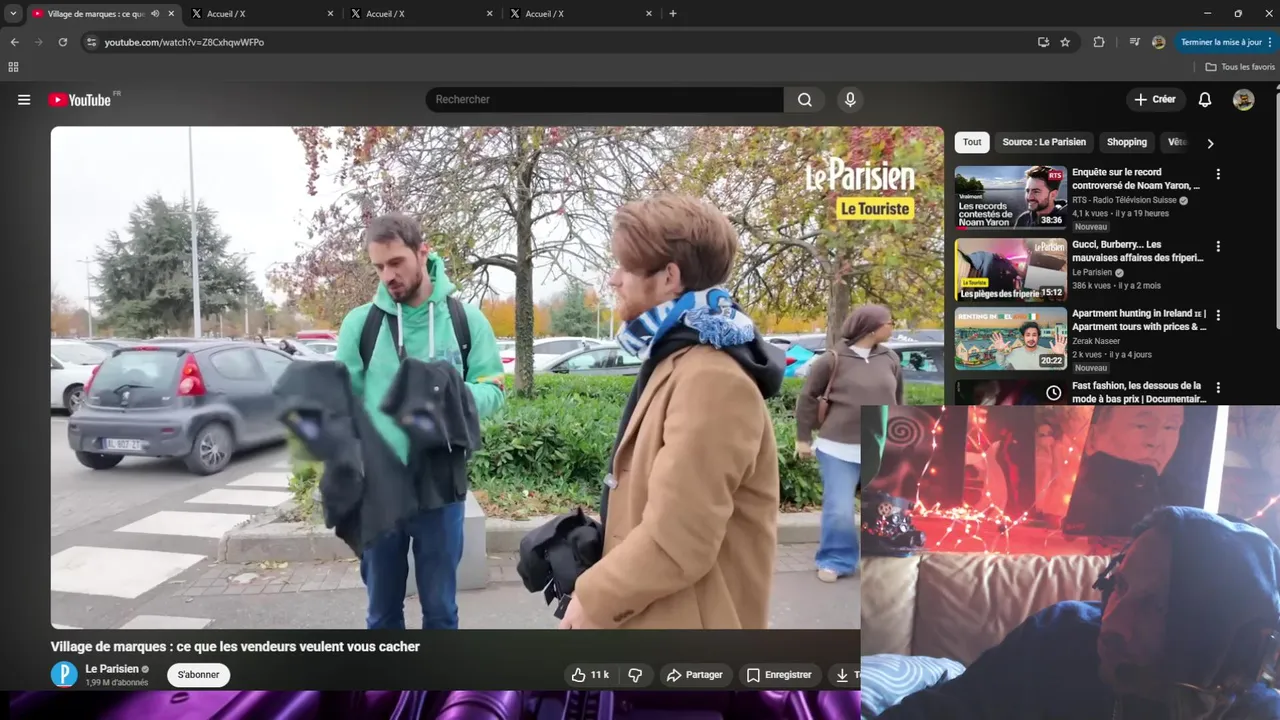
Task: Subscribe with the S'abonner button
Action: (x=198, y=675)
